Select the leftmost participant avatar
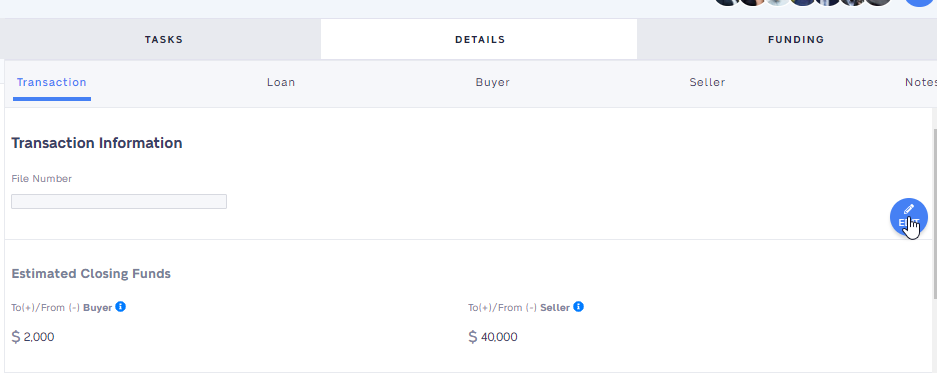Viewport: 937px width, 373px height. pyautogui.click(x=728, y=2)
